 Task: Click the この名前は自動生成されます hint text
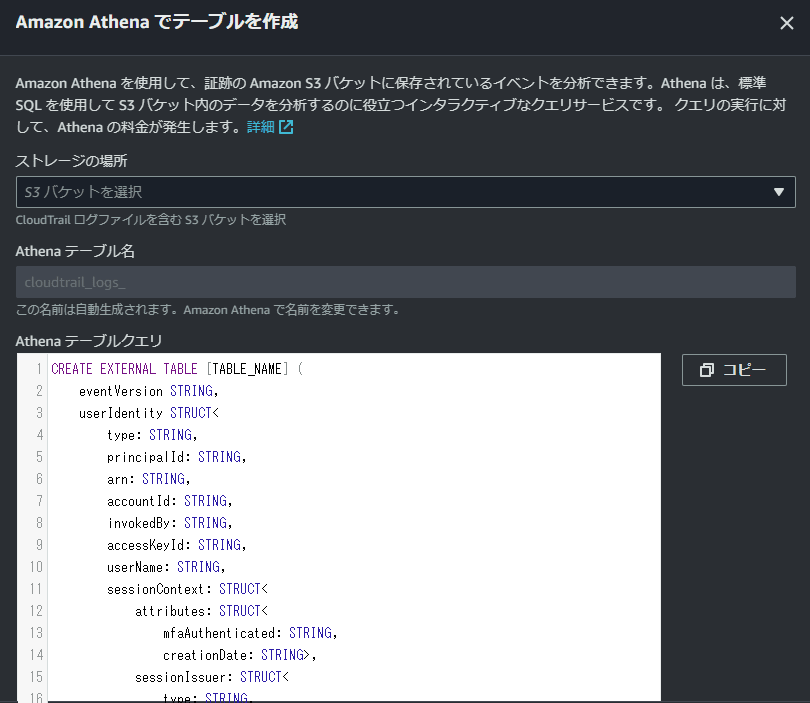coord(208,310)
